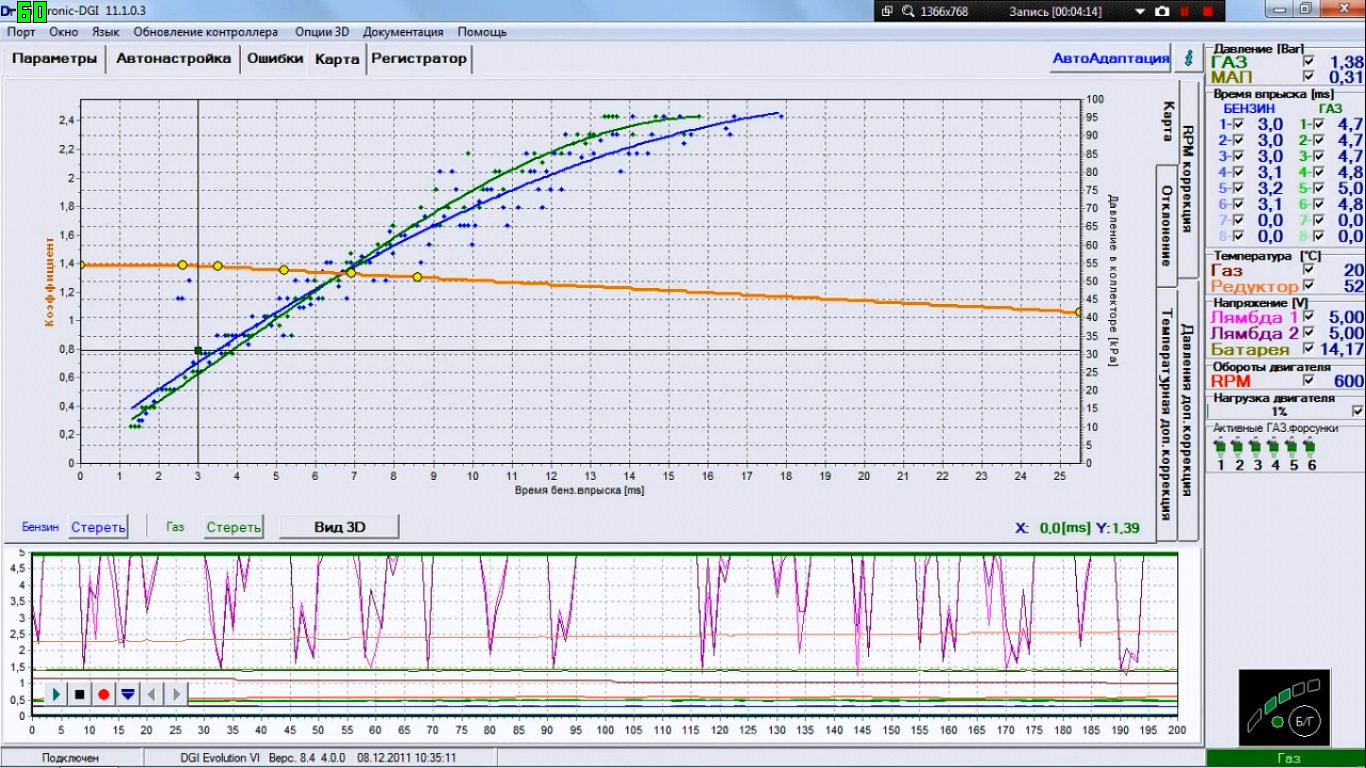1366x768 pixels.
Task: Open the recorder bar dropdown arrow
Action: [1138, 11]
